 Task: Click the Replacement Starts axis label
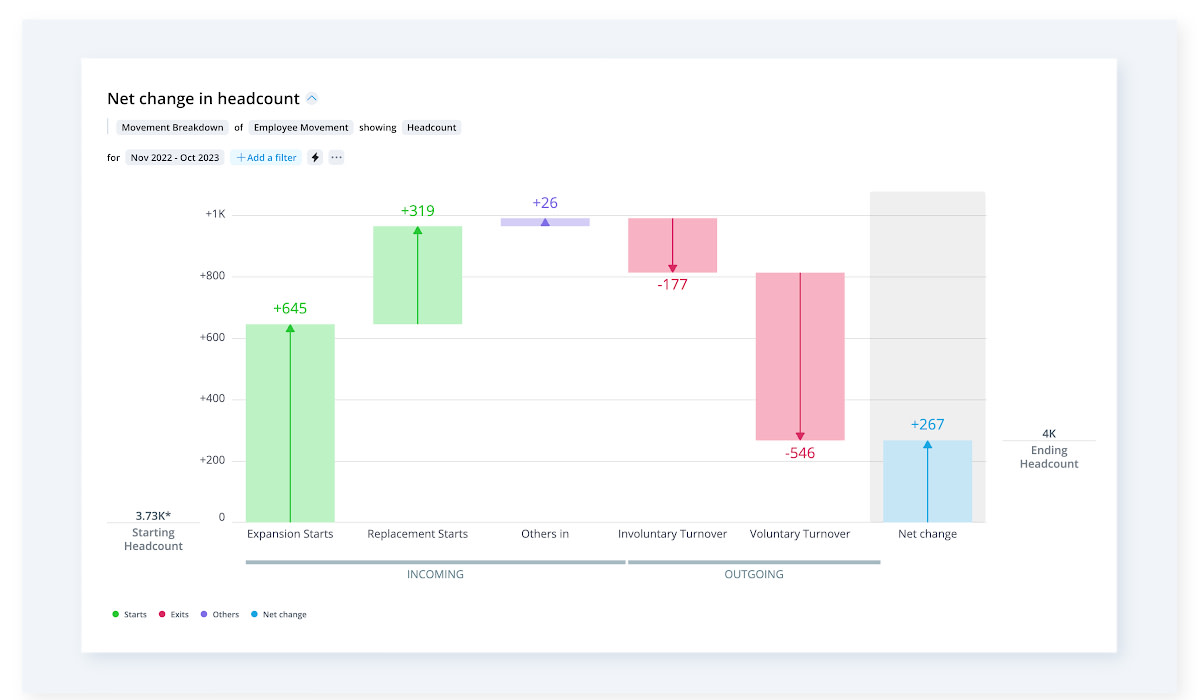tap(418, 534)
